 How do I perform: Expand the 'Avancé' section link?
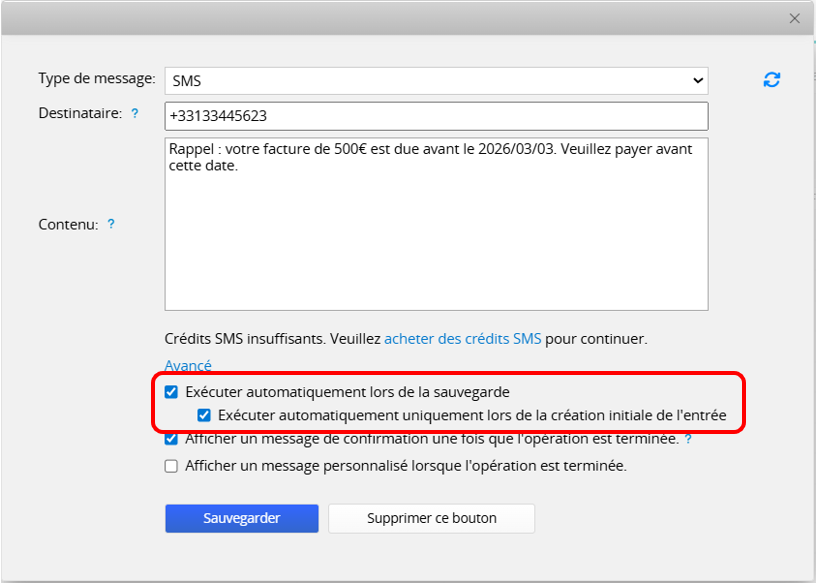(188, 365)
